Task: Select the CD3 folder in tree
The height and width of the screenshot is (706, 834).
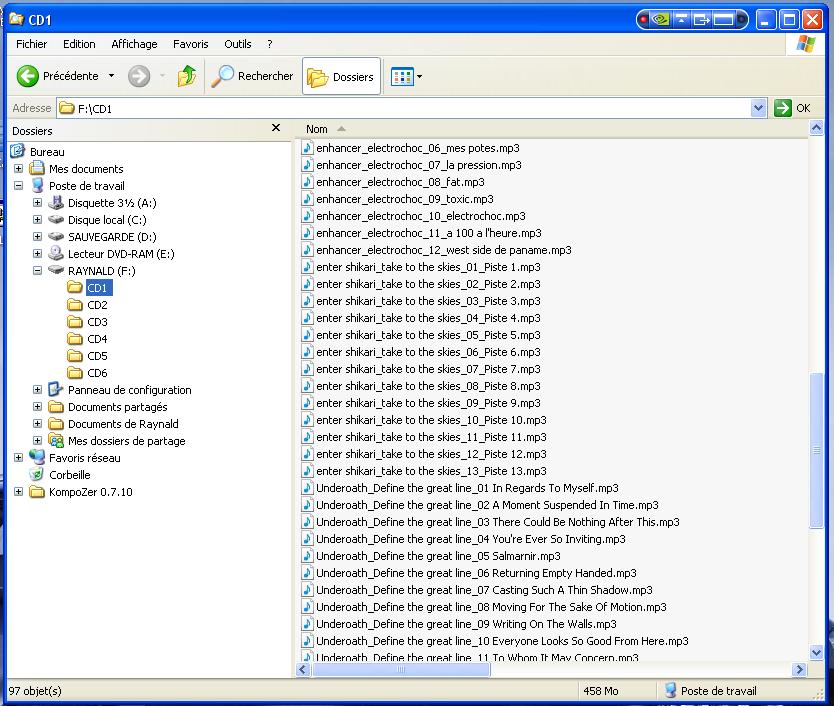Action: point(97,322)
